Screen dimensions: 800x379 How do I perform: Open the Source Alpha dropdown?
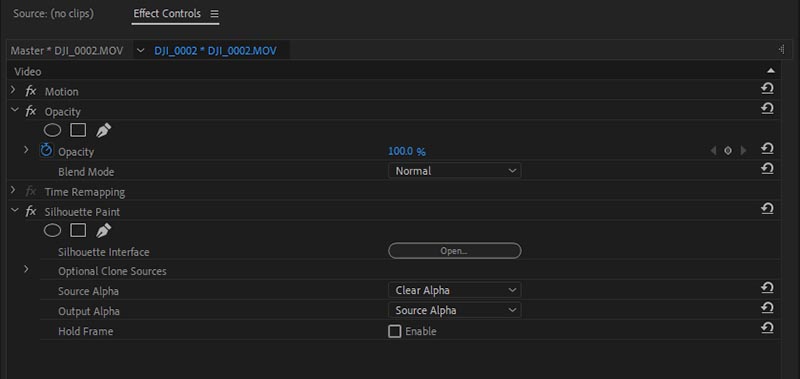[455, 290]
